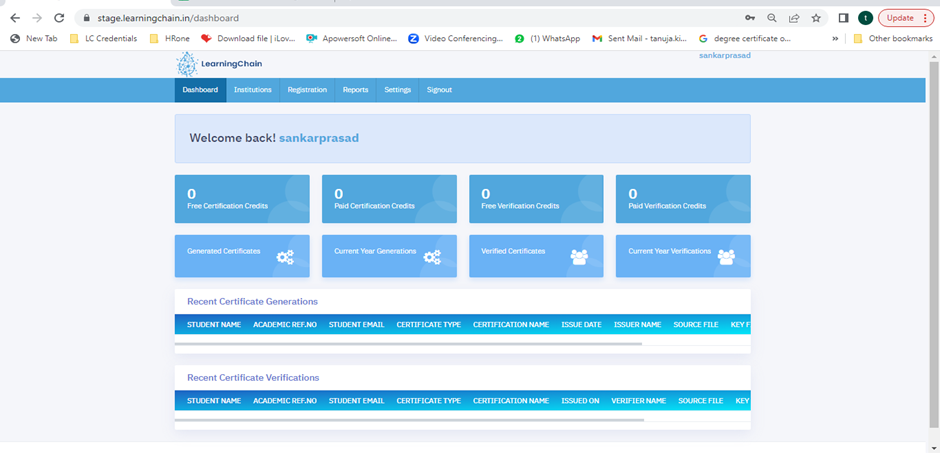Click the address bar URL field
Image resolution: width=940 pixels, height=453 pixels.
point(400,18)
